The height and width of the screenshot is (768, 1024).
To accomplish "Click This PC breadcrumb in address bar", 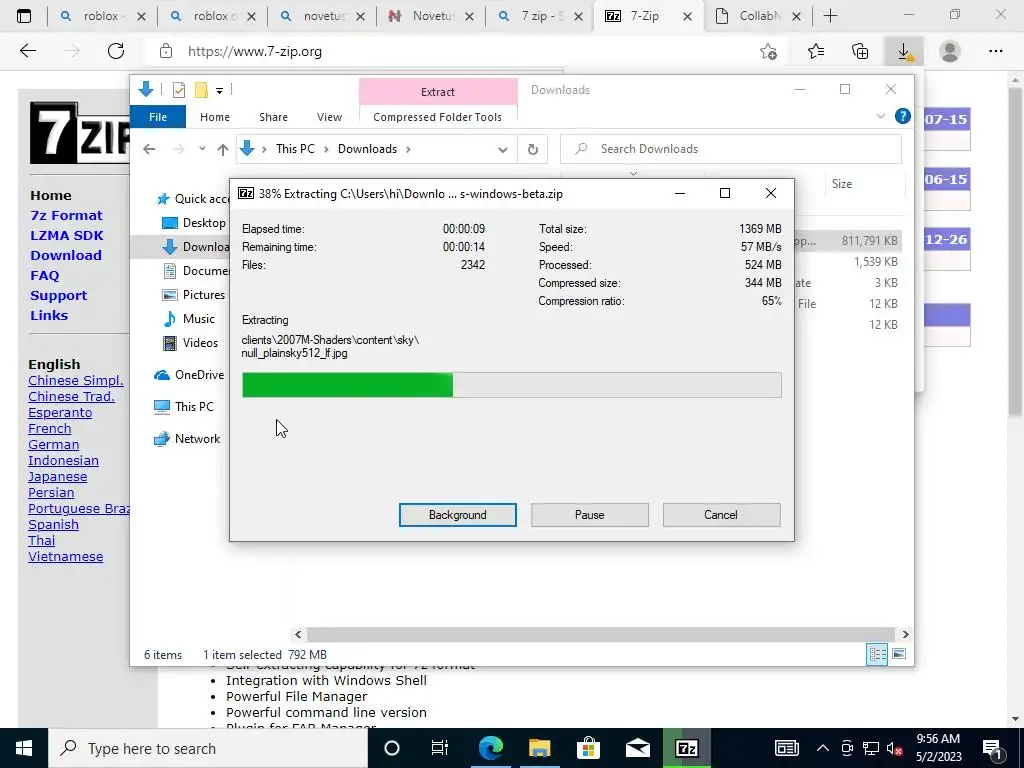I will pyautogui.click(x=295, y=149).
